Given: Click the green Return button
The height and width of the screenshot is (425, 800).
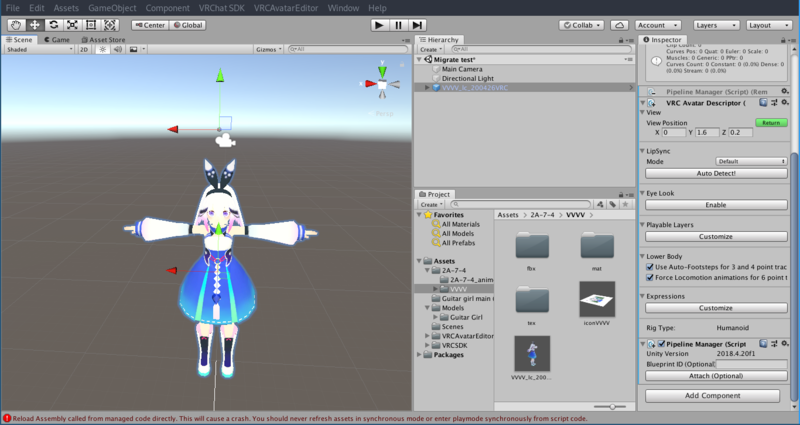Looking at the screenshot, I should pos(771,122).
